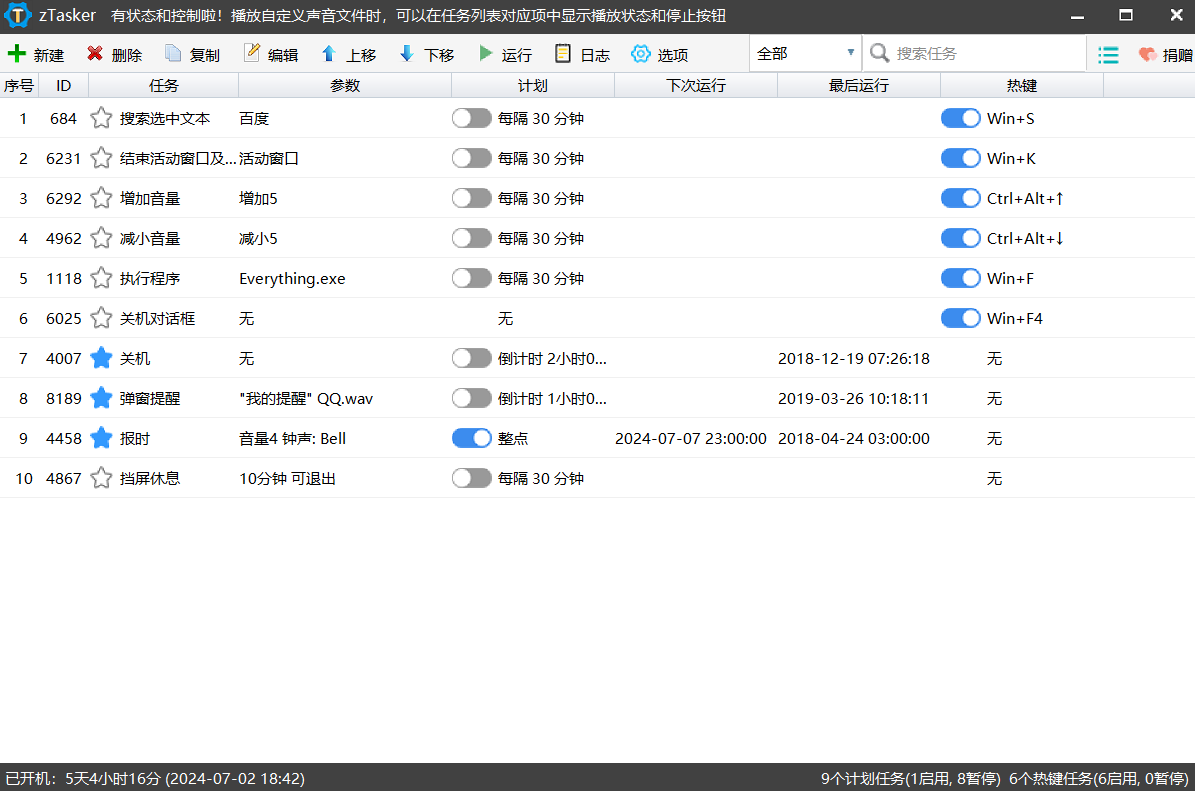Screen dimensions: 1195x791
Task: Select 2018-12-19 07:26:18 last-run cell
Action: click(854, 358)
